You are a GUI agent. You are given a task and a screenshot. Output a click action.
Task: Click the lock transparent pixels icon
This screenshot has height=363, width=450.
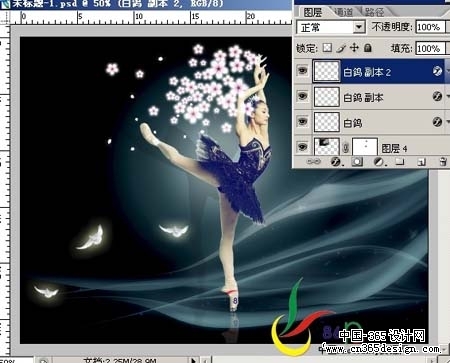(x=328, y=48)
